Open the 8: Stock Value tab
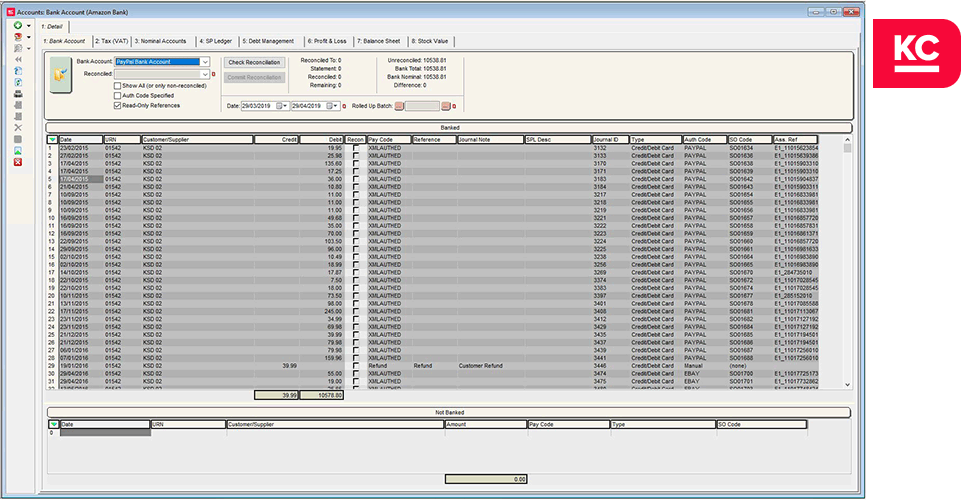This screenshot has height=500, width=965. 430,41
